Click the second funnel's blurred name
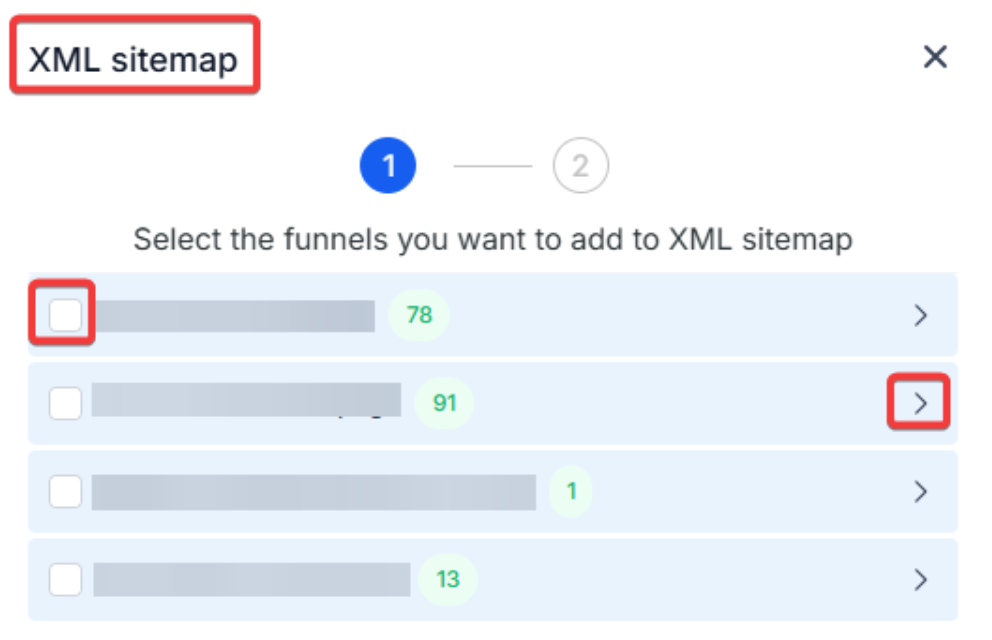Screen dimensions: 992x640 point(246,401)
